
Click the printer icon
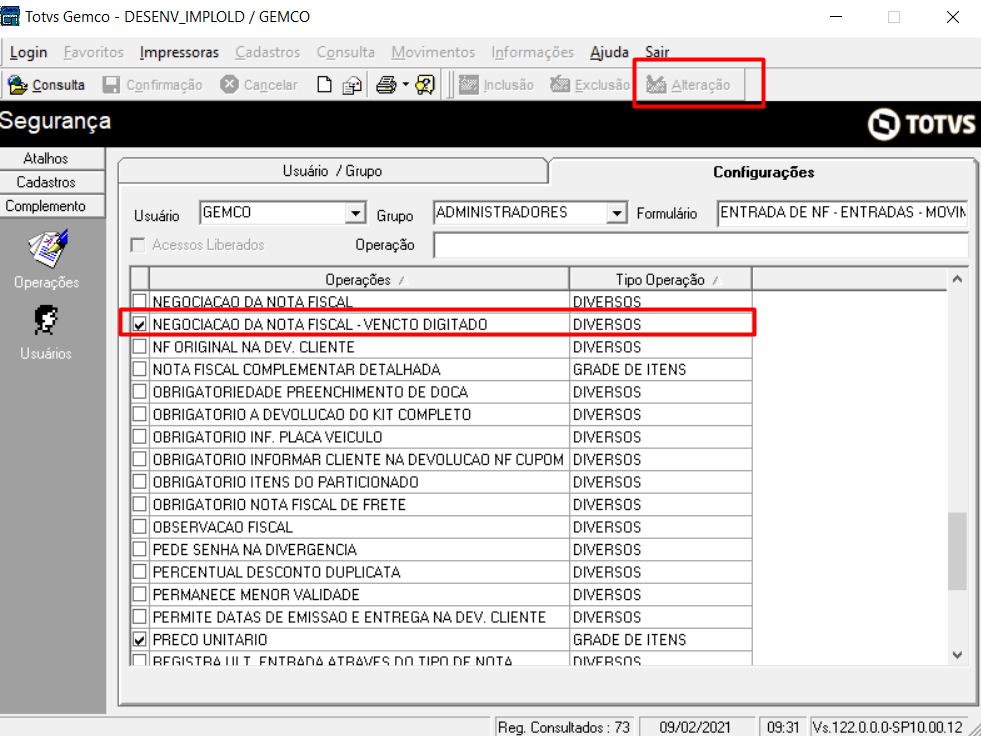pyautogui.click(x=386, y=84)
